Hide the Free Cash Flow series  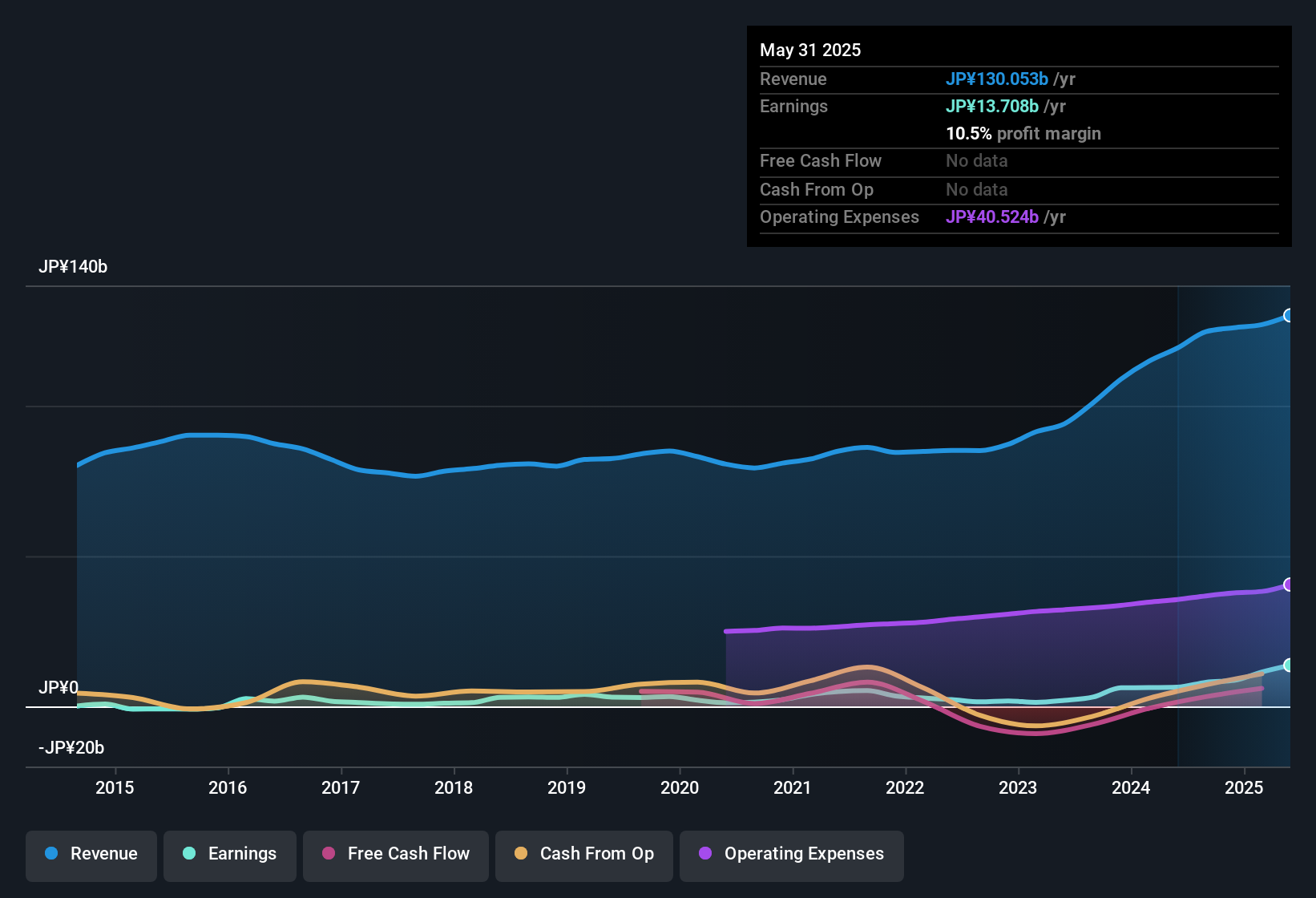[x=396, y=854]
